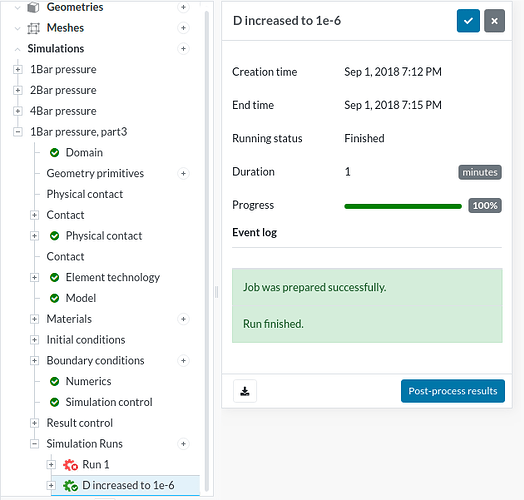524x500 pixels.
Task: Select the D increased to 1e-6 run
Action: click(x=128, y=485)
